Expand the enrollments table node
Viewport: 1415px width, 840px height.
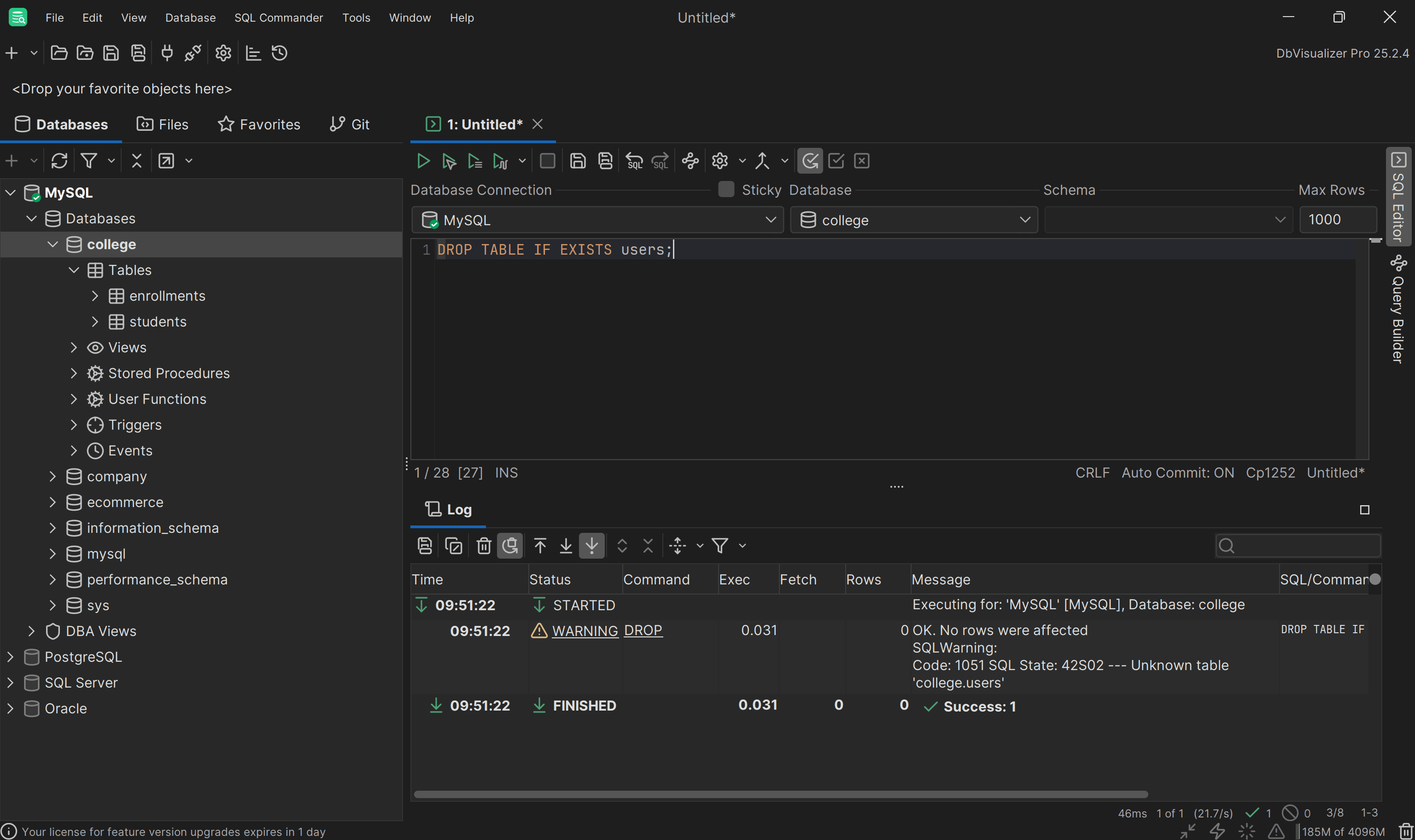[95, 296]
